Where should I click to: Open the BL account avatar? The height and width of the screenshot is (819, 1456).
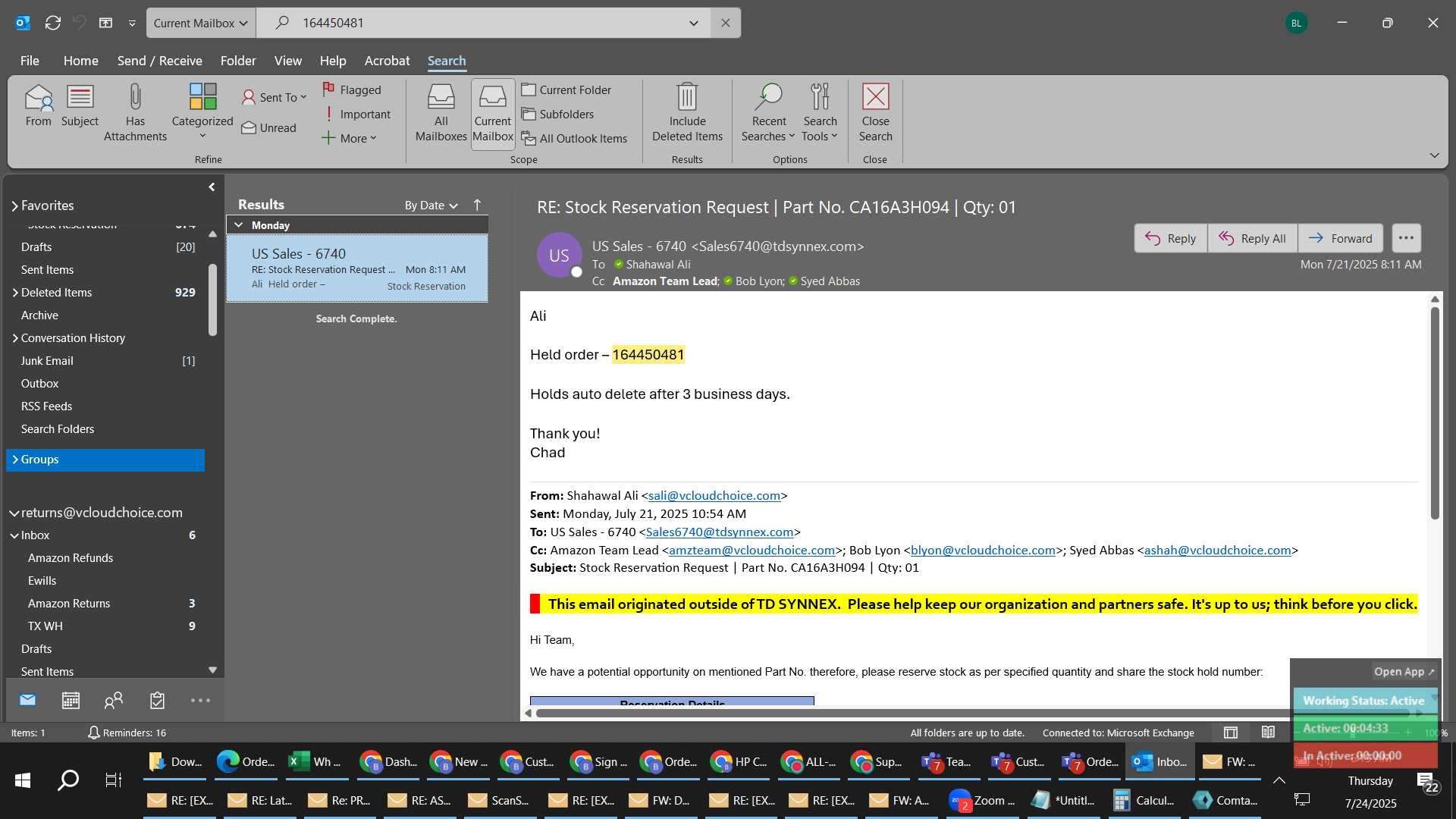click(1296, 23)
